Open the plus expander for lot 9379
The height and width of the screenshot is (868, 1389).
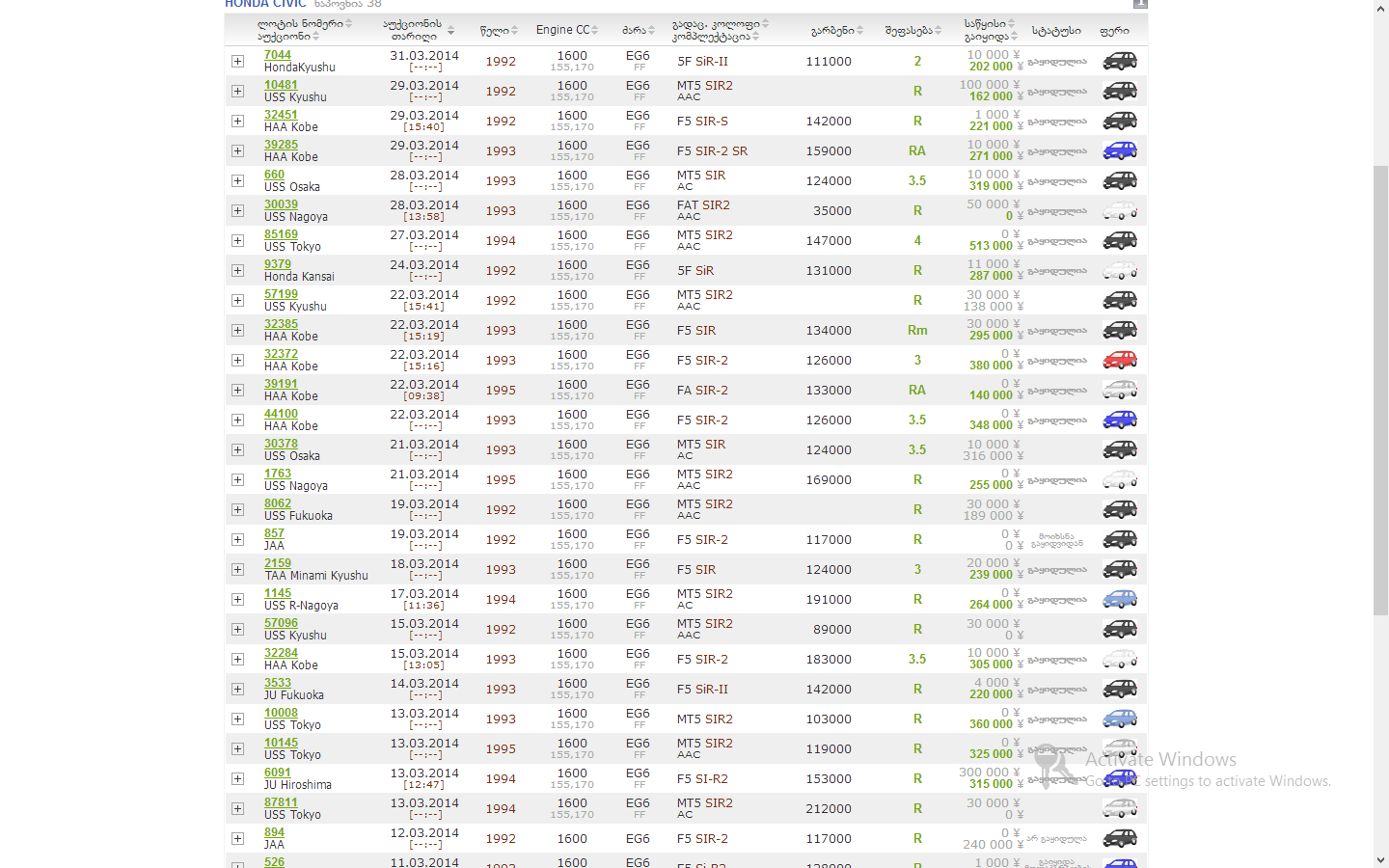click(237, 270)
